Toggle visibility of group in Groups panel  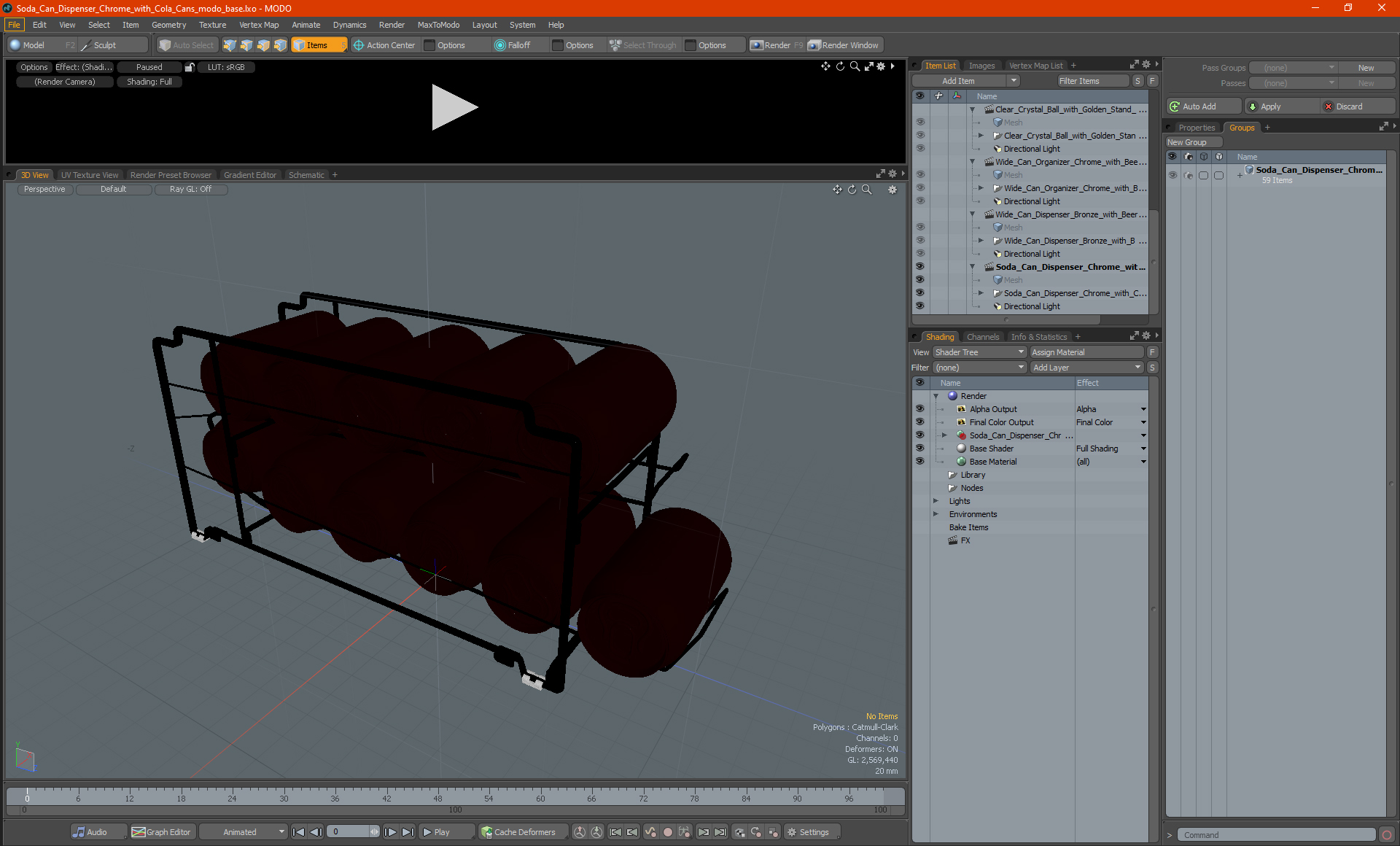pyautogui.click(x=1172, y=175)
